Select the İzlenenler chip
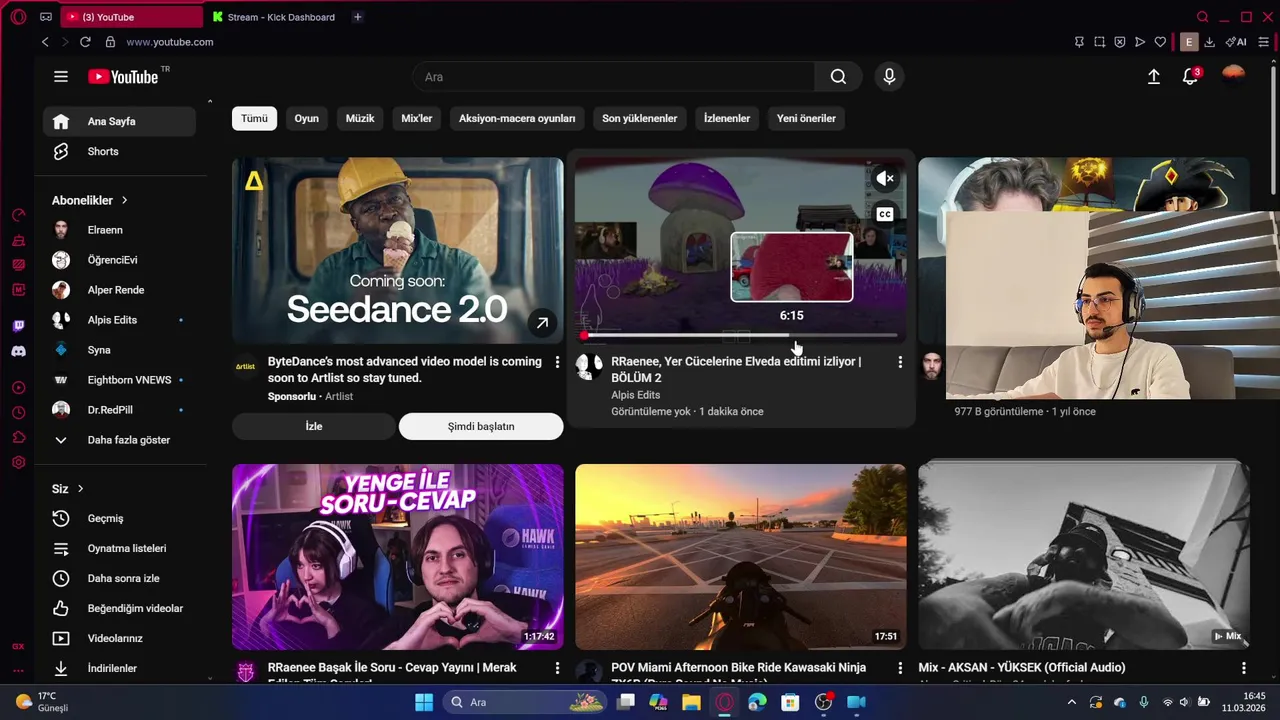 pyautogui.click(x=727, y=118)
